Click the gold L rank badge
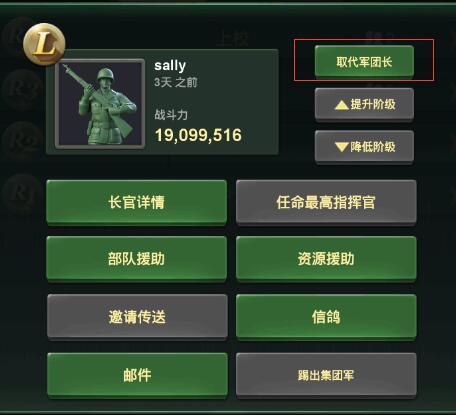The image size is (456, 415). [44, 44]
